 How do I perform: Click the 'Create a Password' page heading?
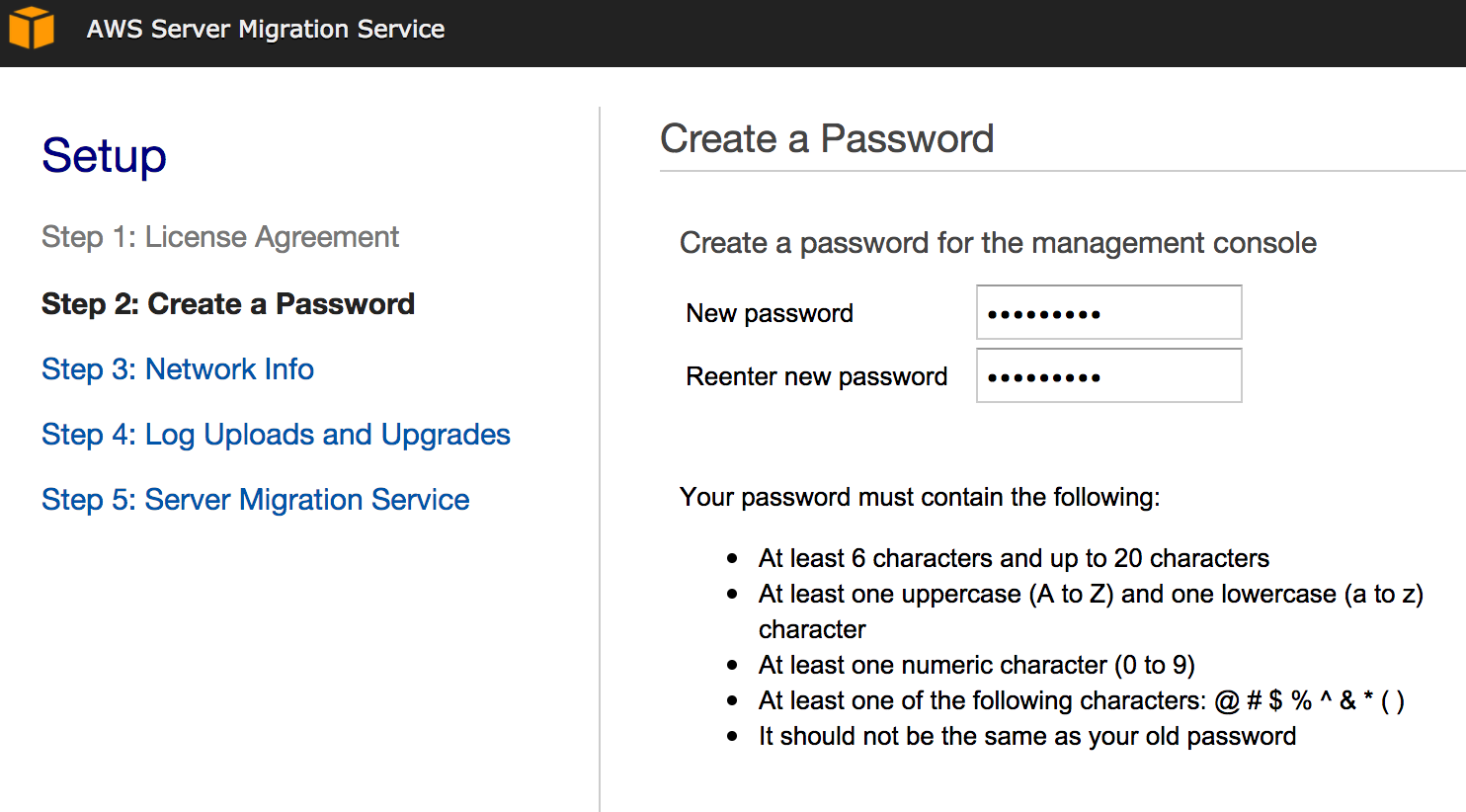[x=826, y=139]
